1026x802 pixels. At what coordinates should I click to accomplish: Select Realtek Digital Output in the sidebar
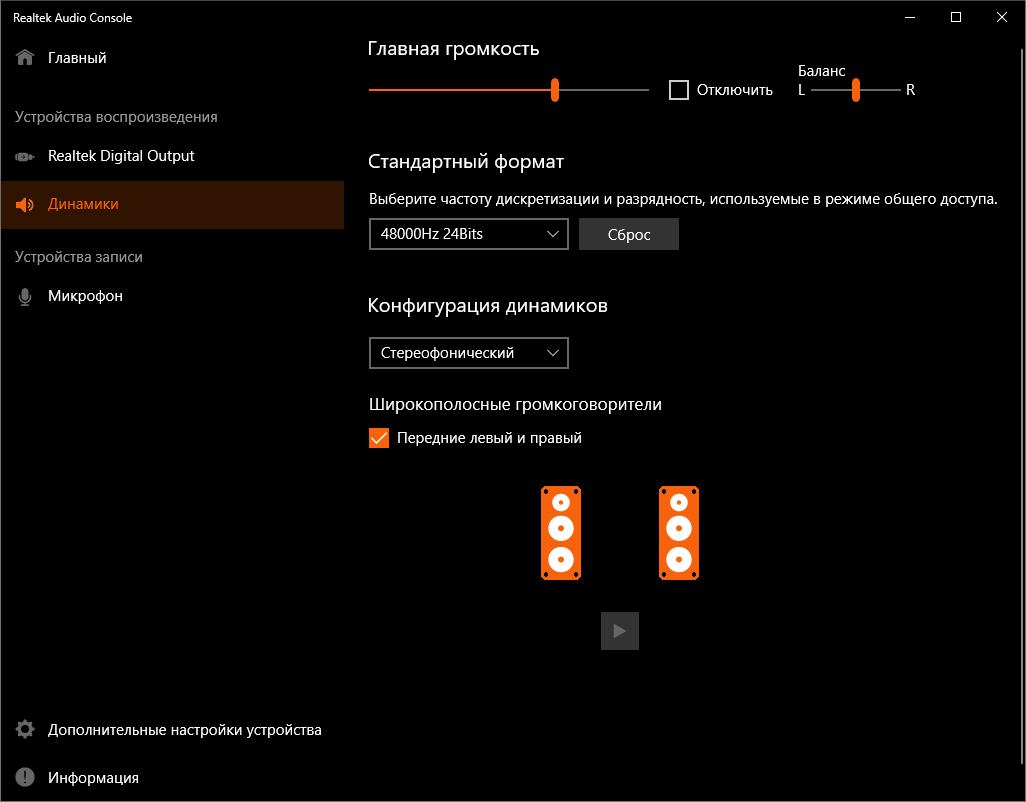pyautogui.click(x=121, y=157)
